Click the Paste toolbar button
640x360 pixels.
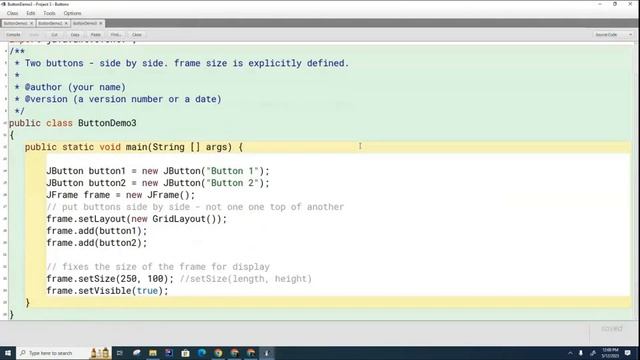96,35
